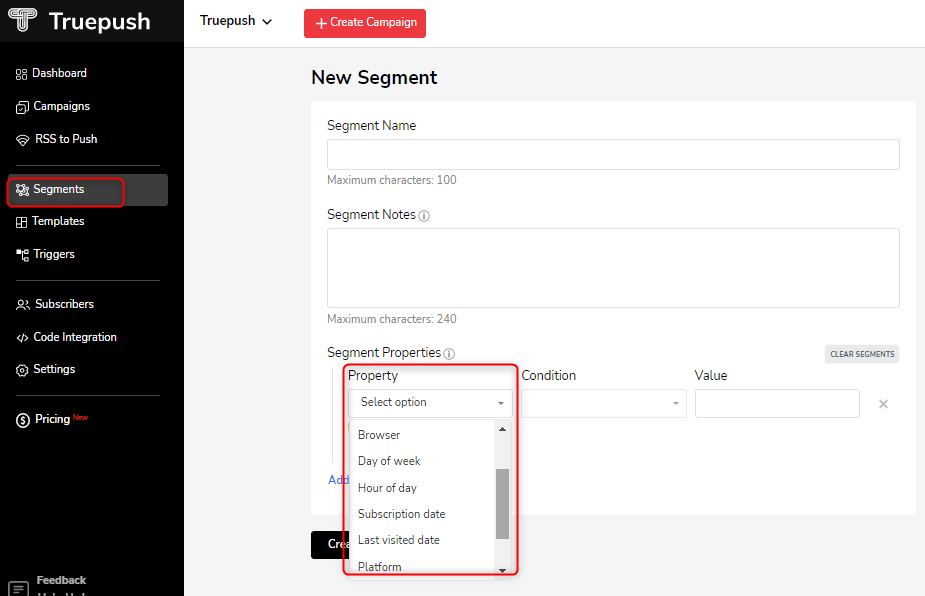This screenshot has width=925, height=596.
Task: Open the Property select option dropdown
Action: (430, 403)
